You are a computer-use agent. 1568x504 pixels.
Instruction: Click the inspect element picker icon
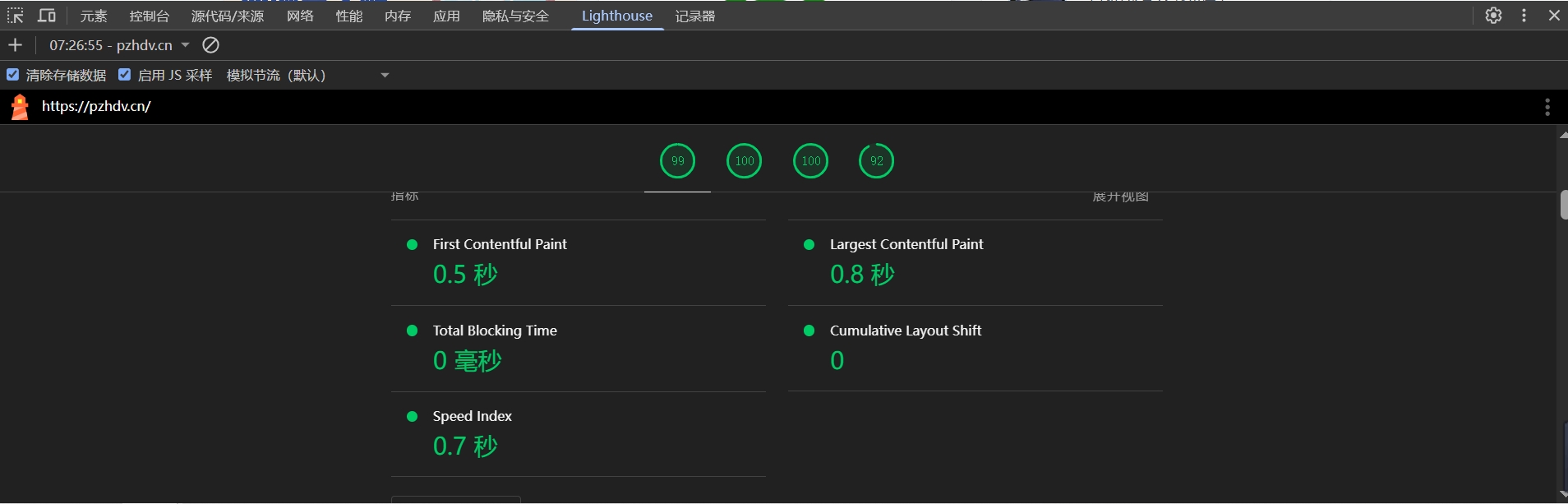[15, 16]
